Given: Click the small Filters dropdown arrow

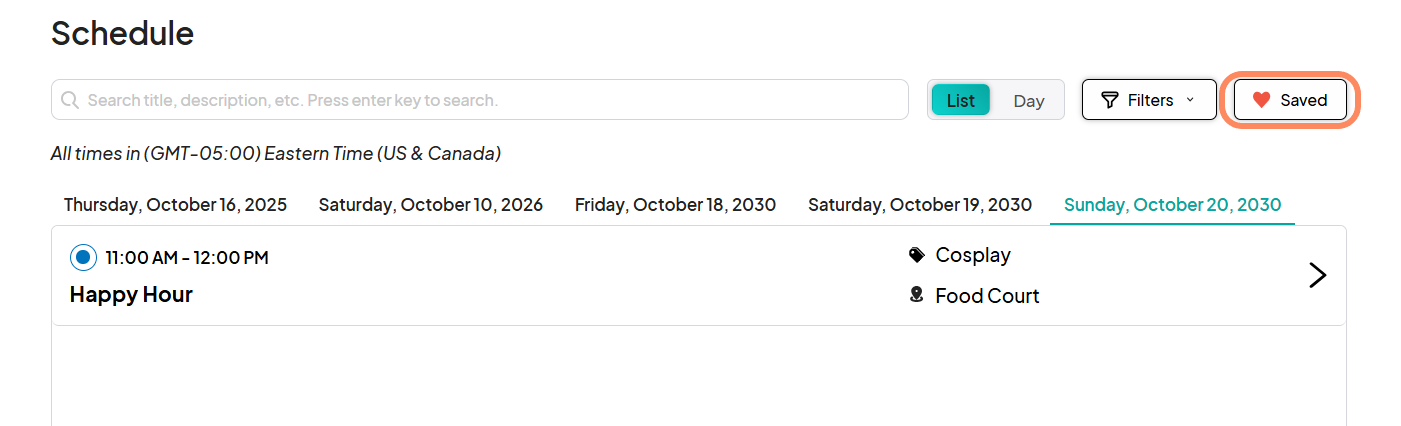Looking at the screenshot, I should tap(1190, 100).
